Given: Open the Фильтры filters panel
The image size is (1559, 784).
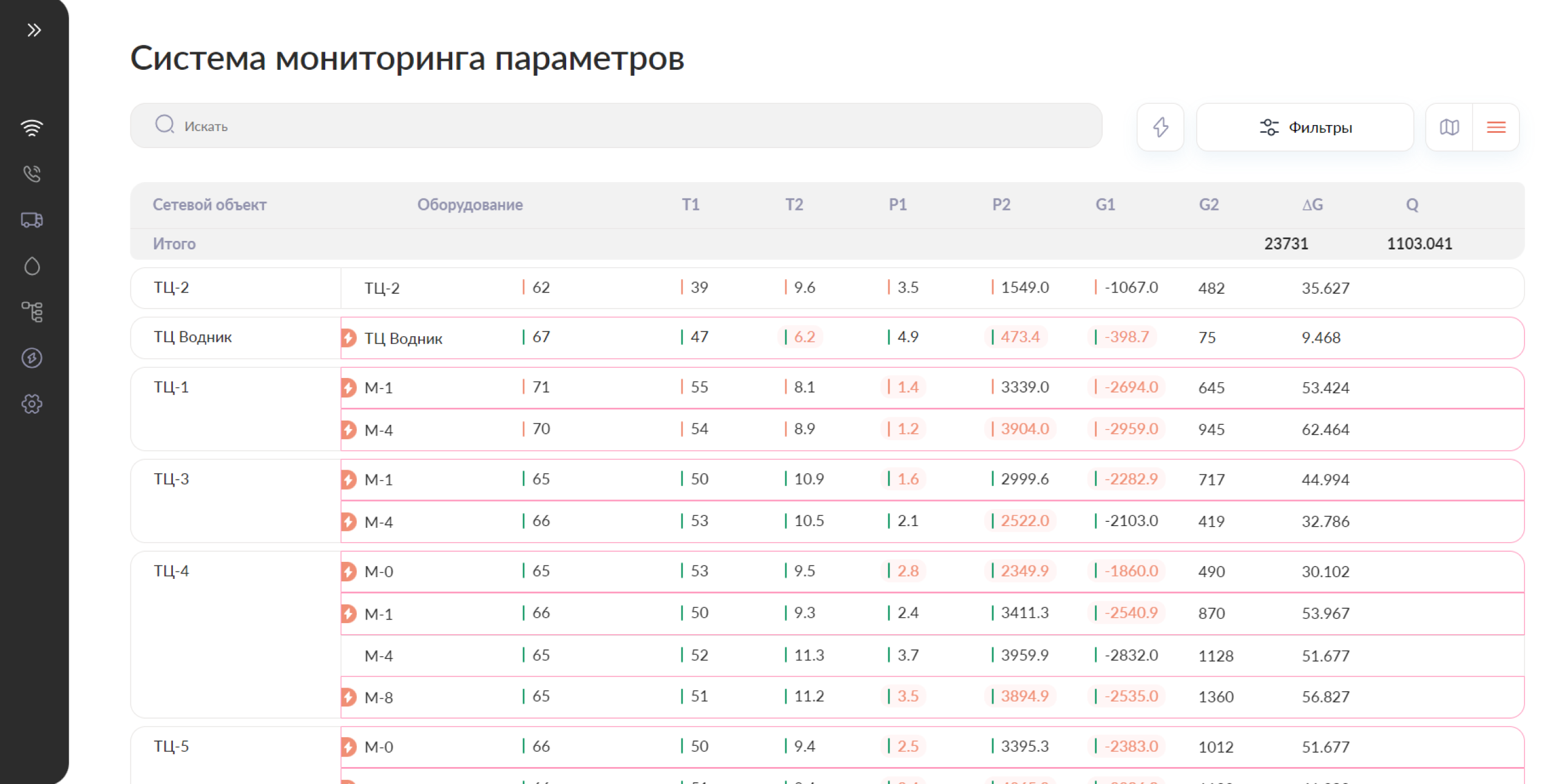Looking at the screenshot, I should pyautogui.click(x=1305, y=127).
